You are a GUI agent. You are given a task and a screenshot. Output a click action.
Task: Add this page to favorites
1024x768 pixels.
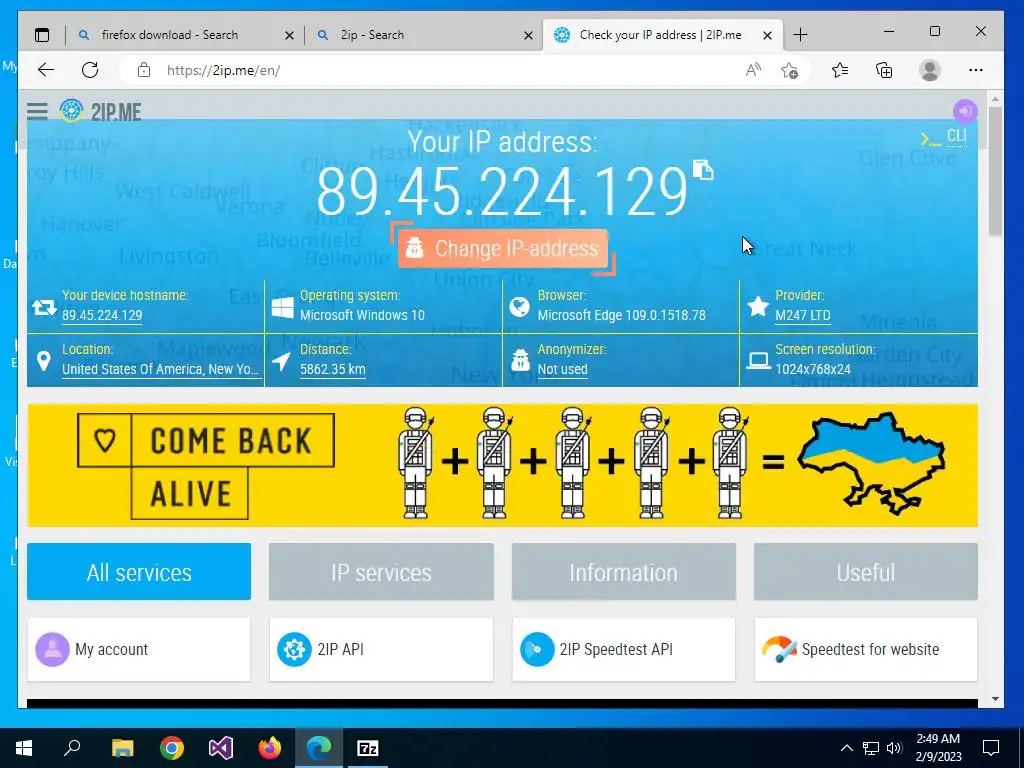click(x=790, y=70)
